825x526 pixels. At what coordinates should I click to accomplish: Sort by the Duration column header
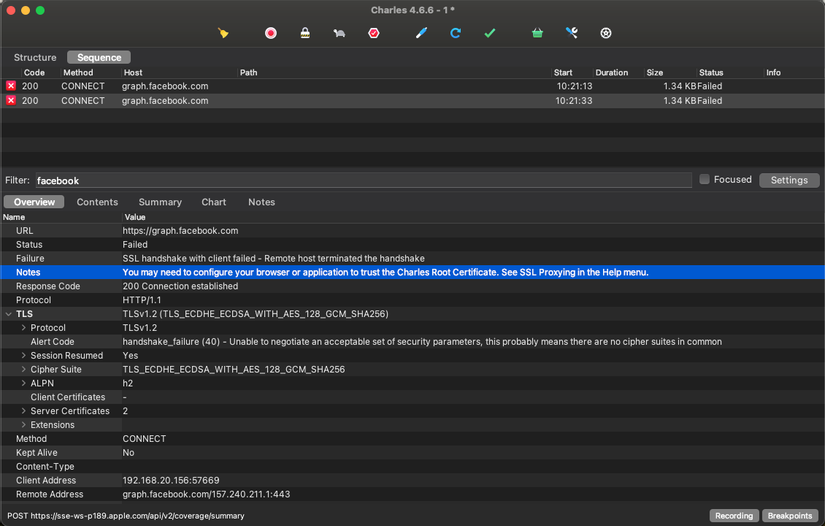point(612,73)
